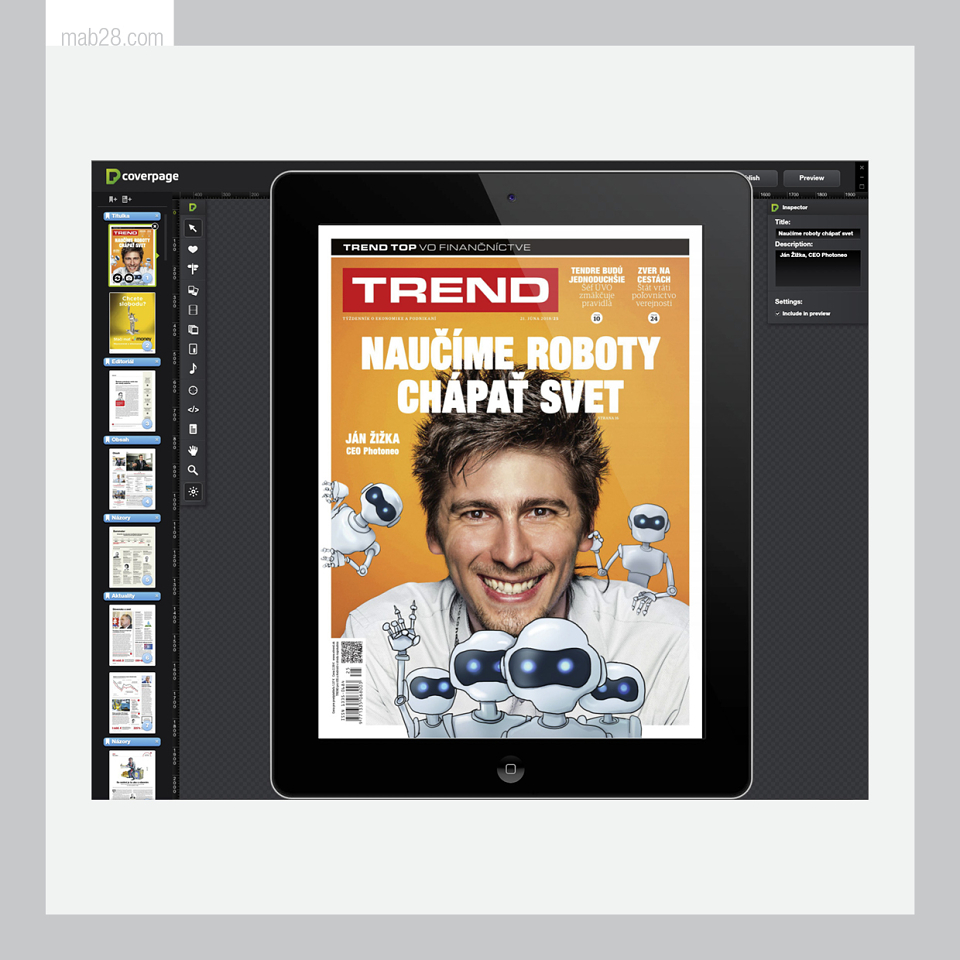Select the magnifier zoom tool
This screenshot has height=960, width=960.
(x=193, y=470)
